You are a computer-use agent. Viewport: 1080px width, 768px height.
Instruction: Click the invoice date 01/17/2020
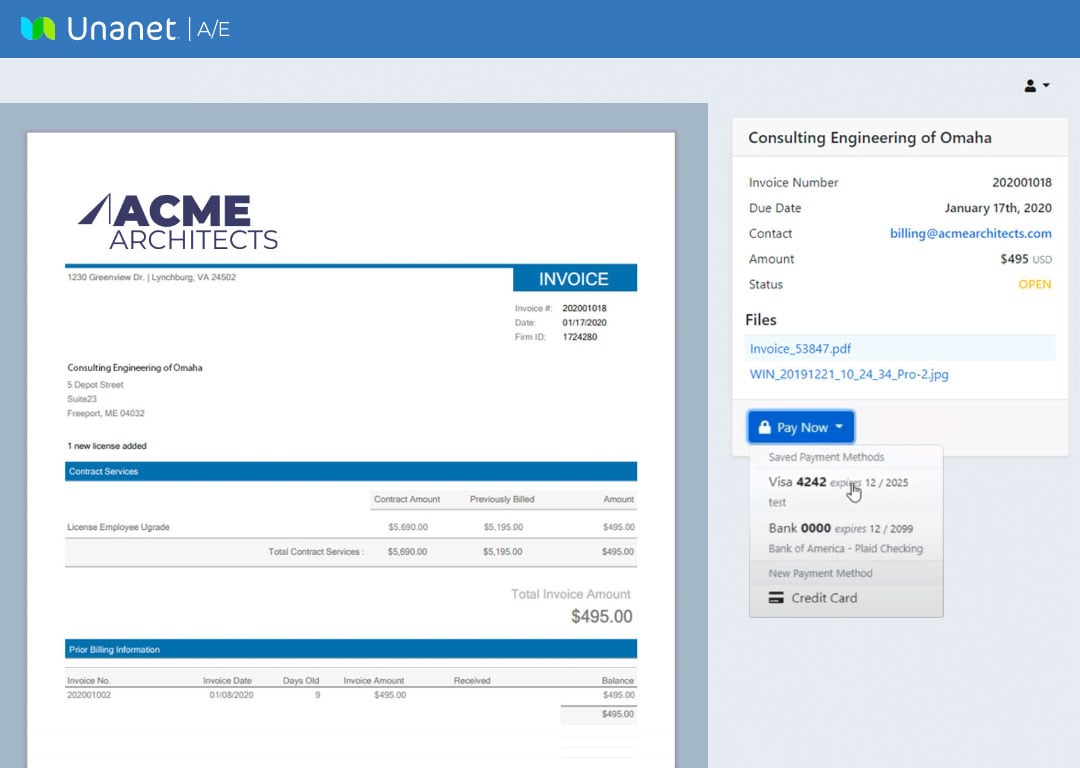(x=584, y=322)
